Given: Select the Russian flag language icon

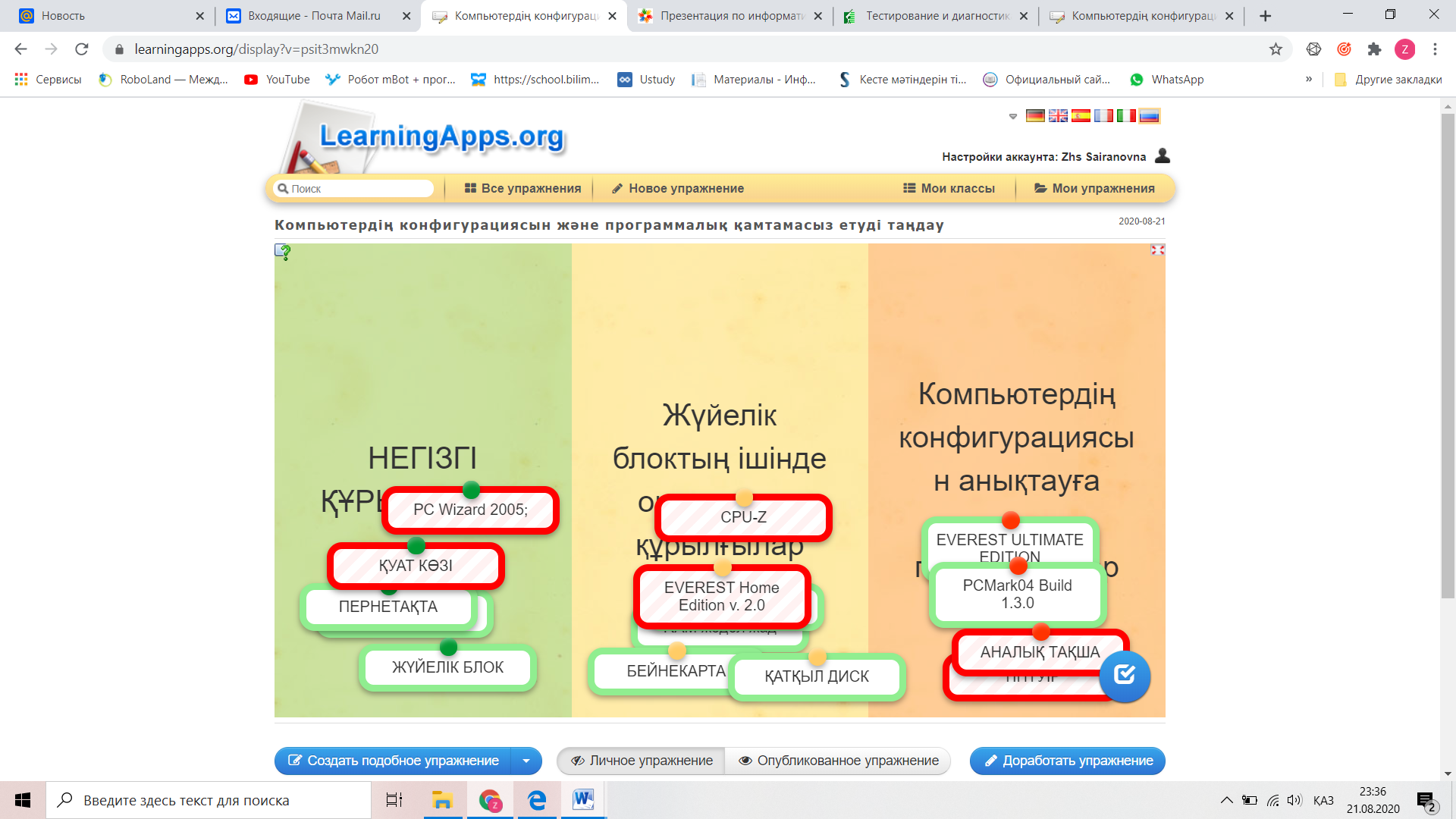Looking at the screenshot, I should 1150,115.
